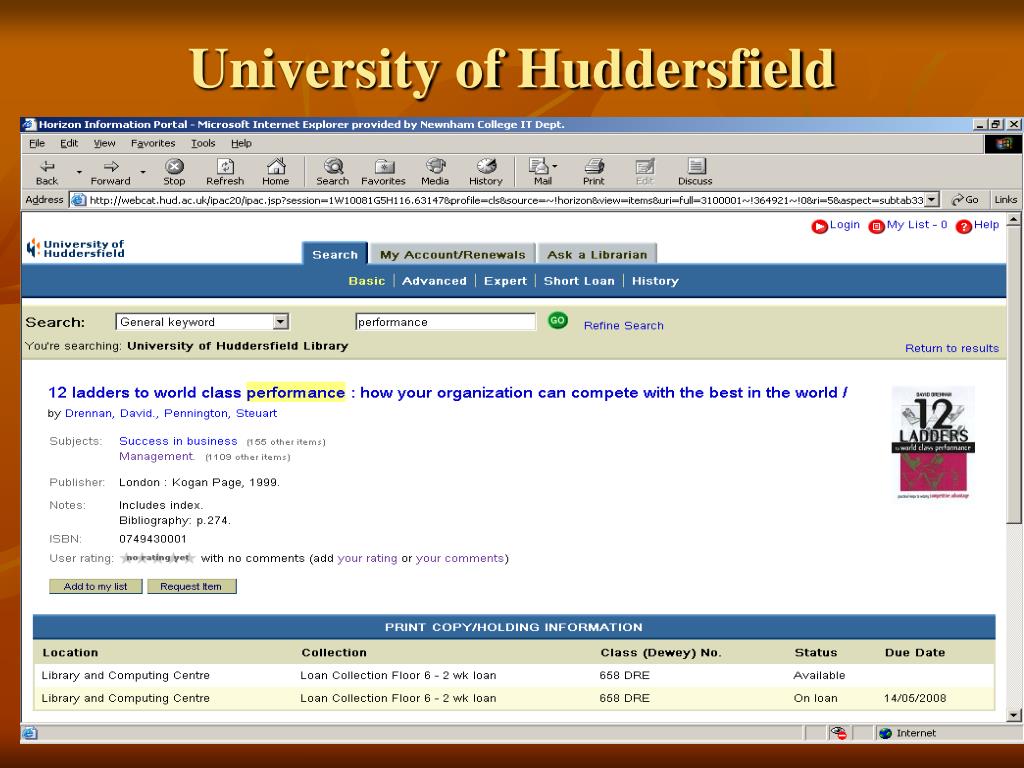Click the 12 Ladders book cover thumbnail

(933, 443)
